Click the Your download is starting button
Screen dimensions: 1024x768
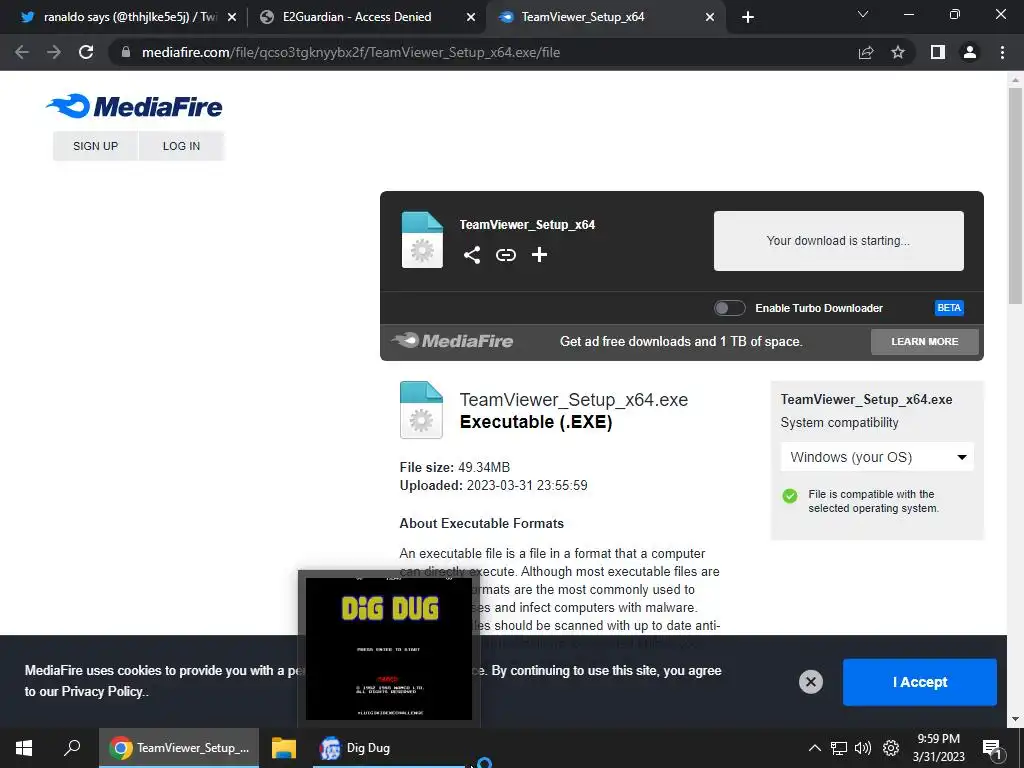click(x=839, y=241)
